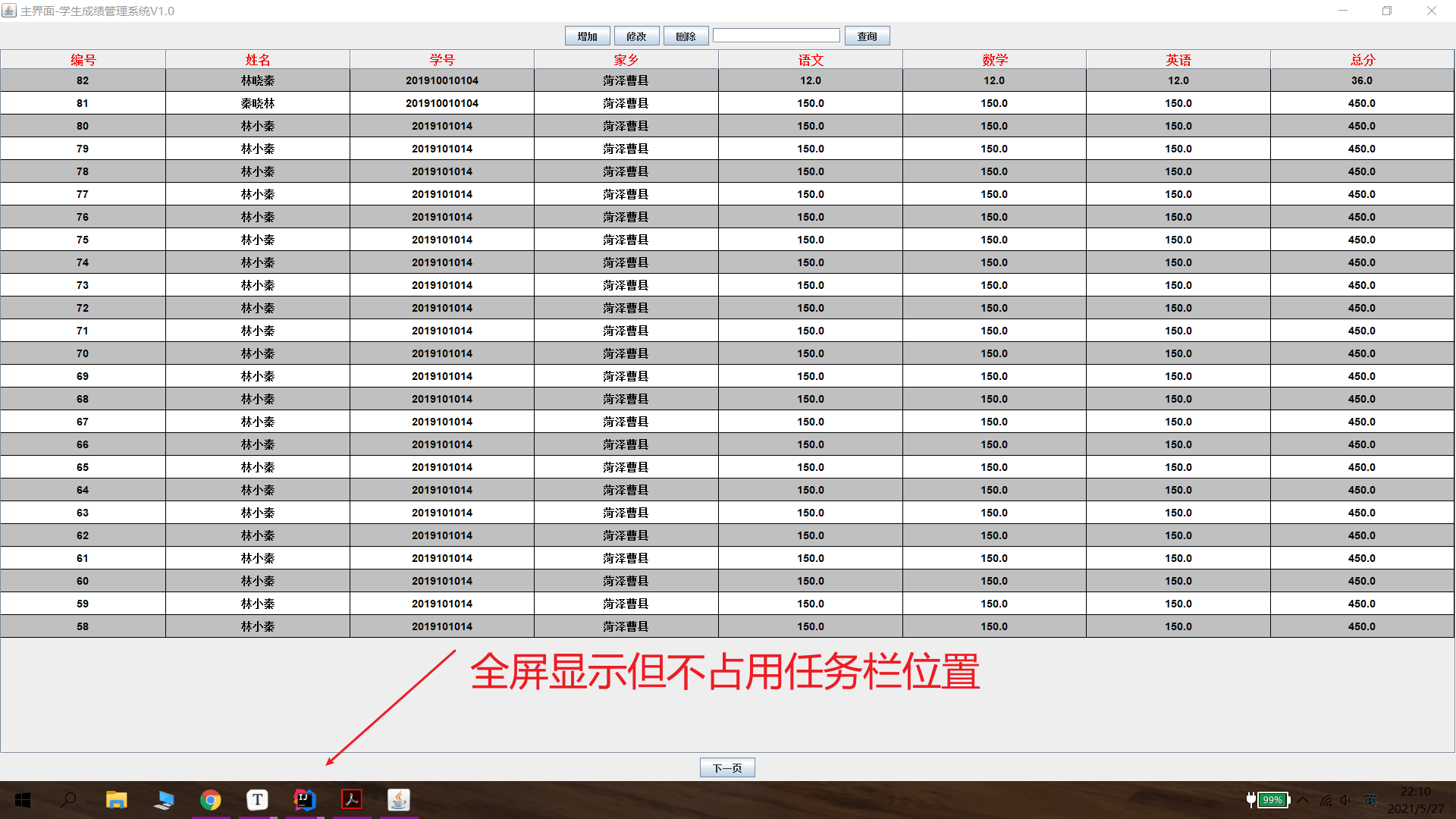Click 编号 cell 62
Viewport: 1456px width, 819px height.
click(x=83, y=535)
